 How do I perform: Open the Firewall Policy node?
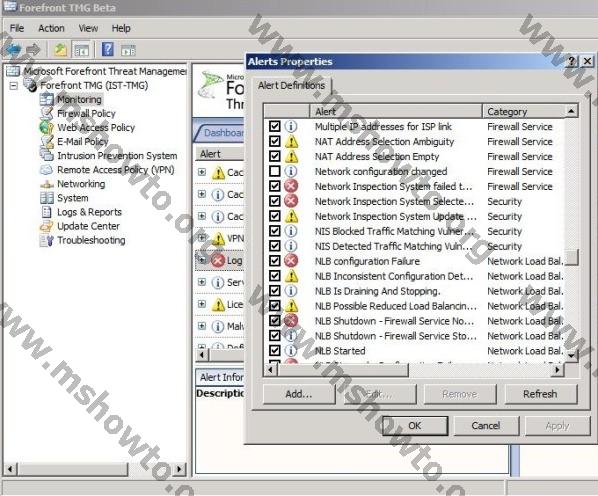point(86,113)
